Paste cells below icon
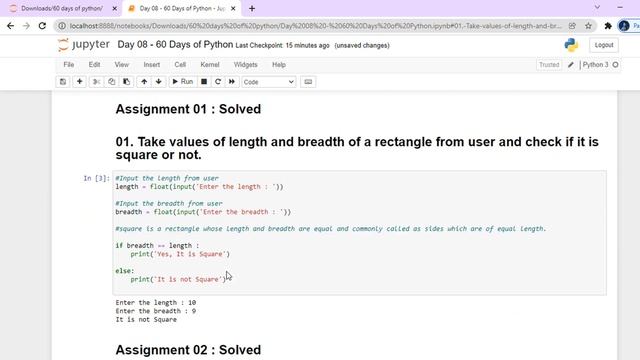Viewport: 640px width, 360px height. point(127,82)
